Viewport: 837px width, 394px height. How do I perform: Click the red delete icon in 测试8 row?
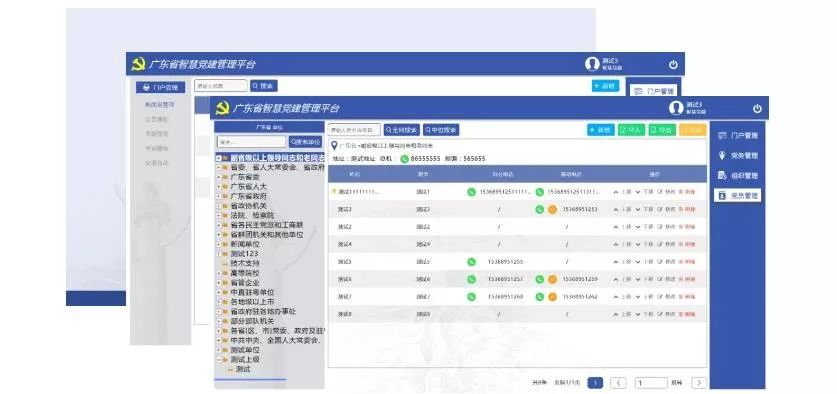point(681,314)
